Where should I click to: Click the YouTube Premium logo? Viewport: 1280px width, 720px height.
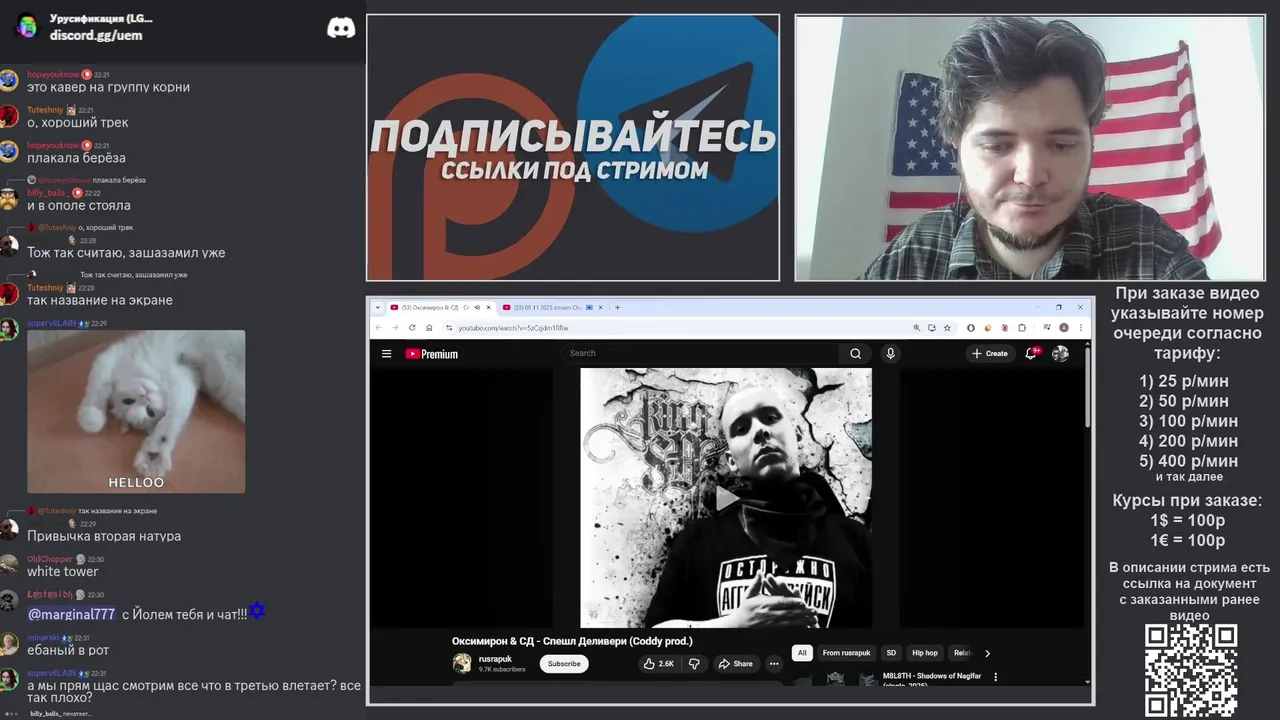click(x=431, y=353)
